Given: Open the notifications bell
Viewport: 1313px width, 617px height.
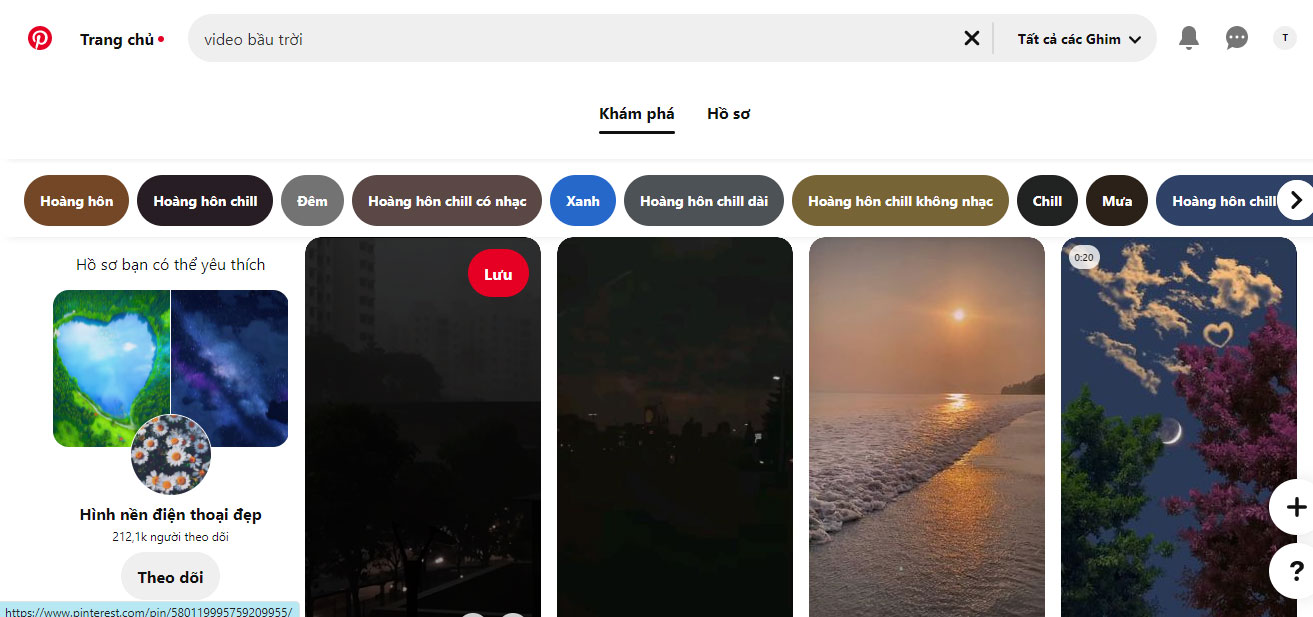Looking at the screenshot, I should pyautogui.click(x=1188, y=39).
